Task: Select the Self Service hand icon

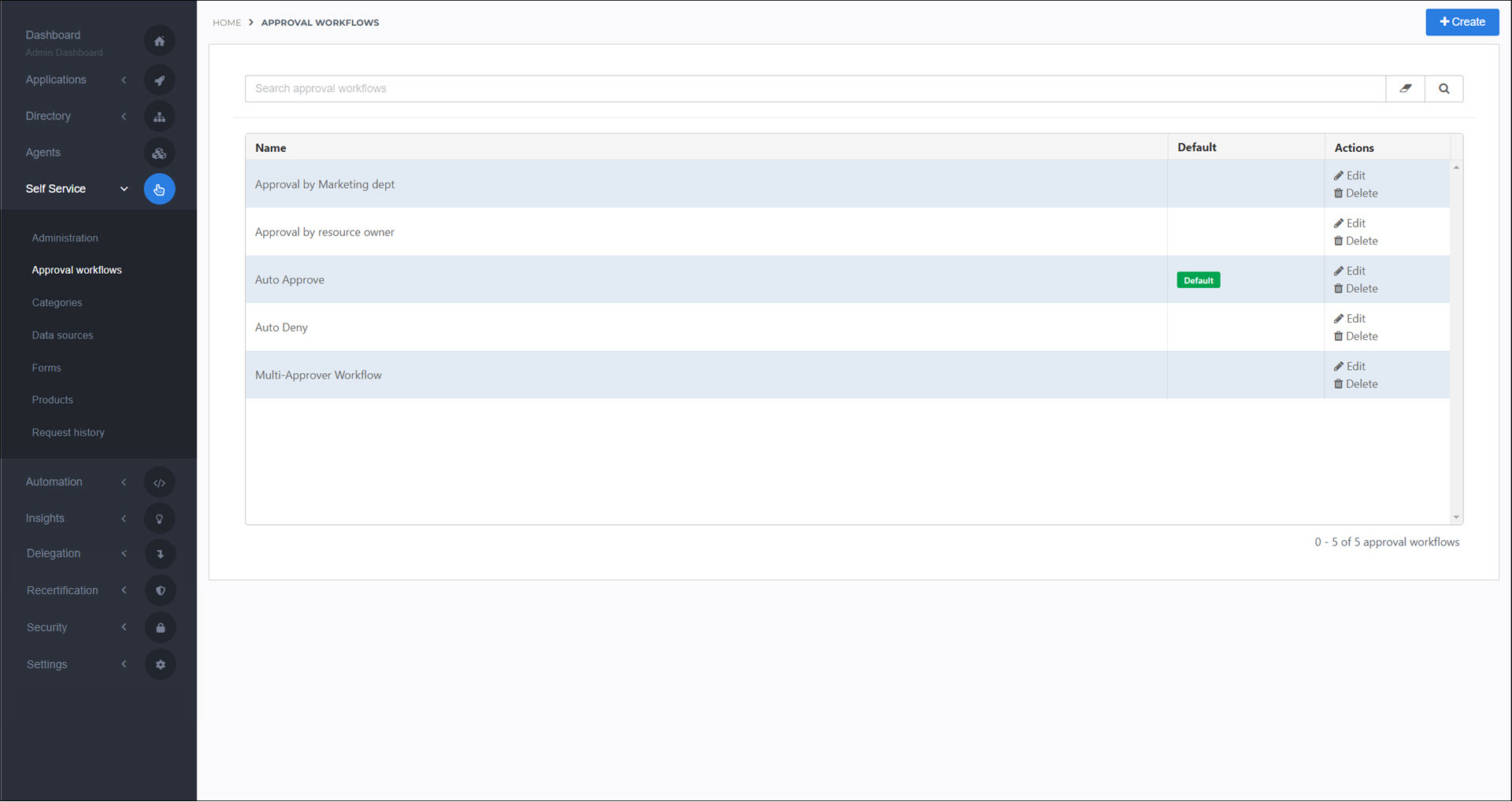Action: (160, 189)
